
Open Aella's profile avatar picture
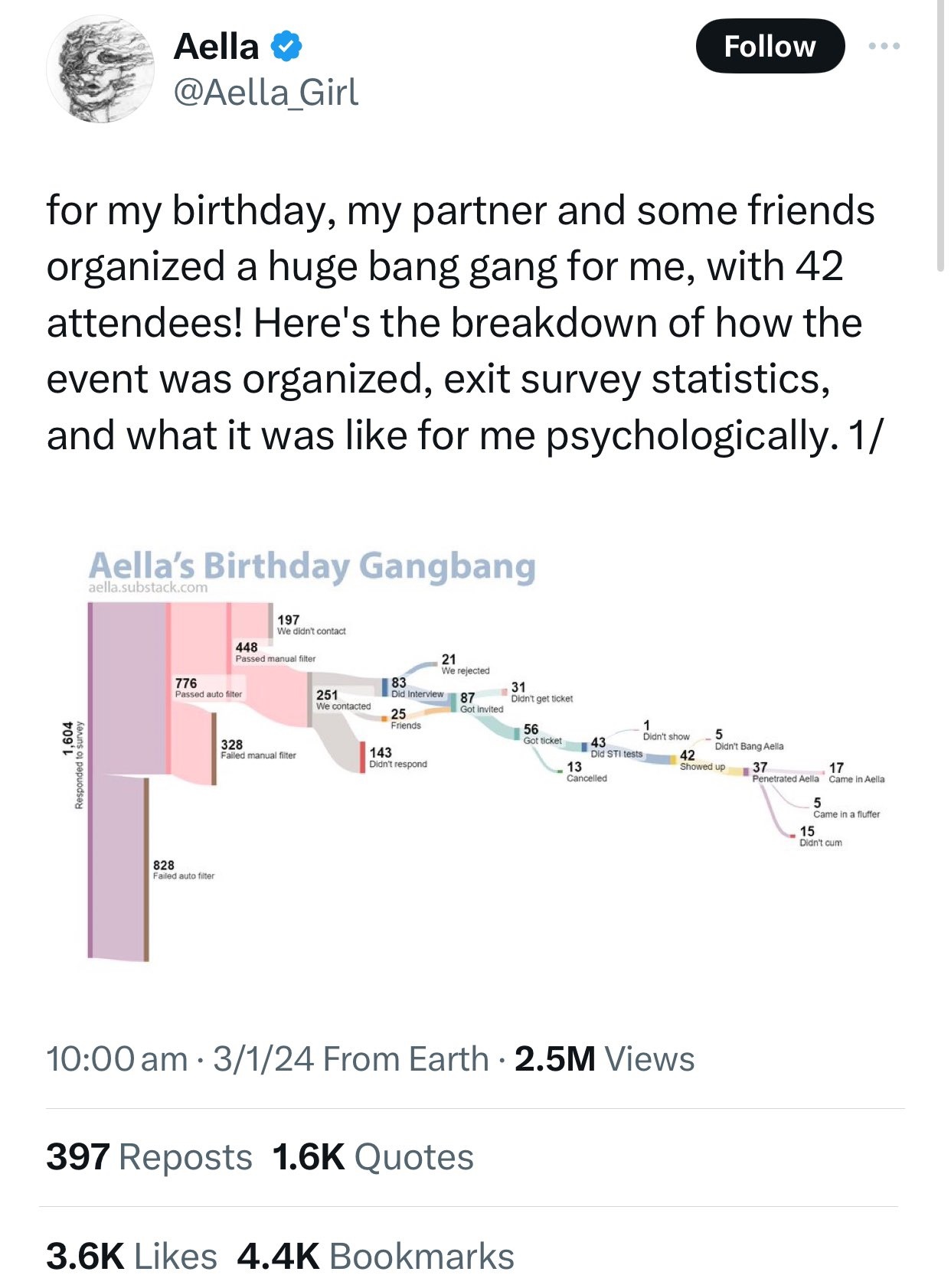point(100,69)
